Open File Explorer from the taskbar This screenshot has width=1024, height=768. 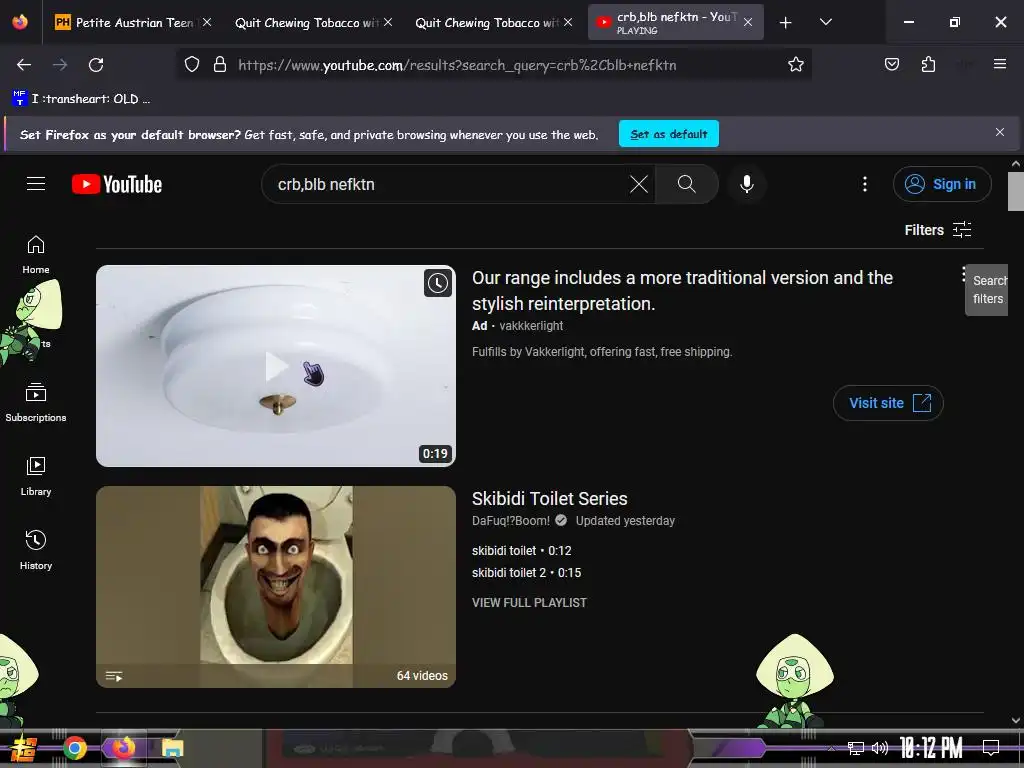click(172, 748)
